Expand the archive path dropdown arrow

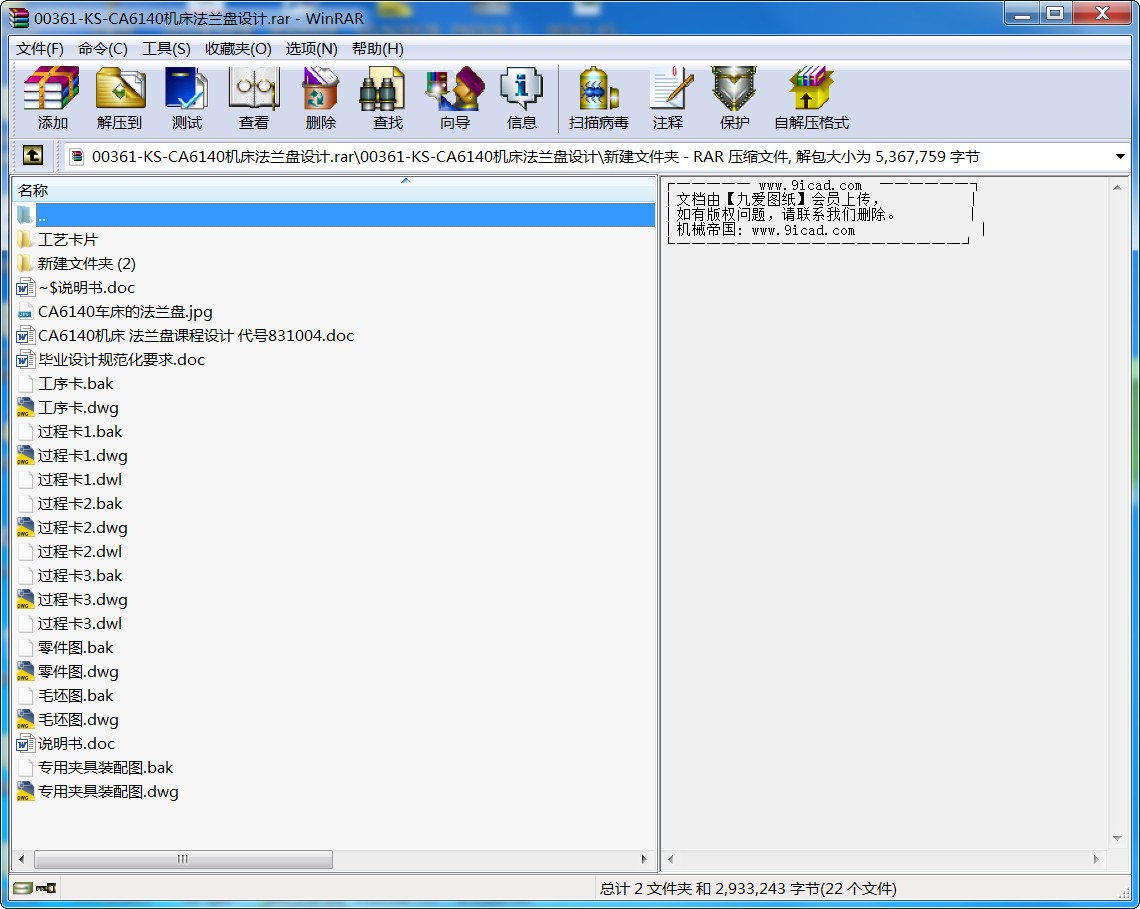[x=1120, y=157]
